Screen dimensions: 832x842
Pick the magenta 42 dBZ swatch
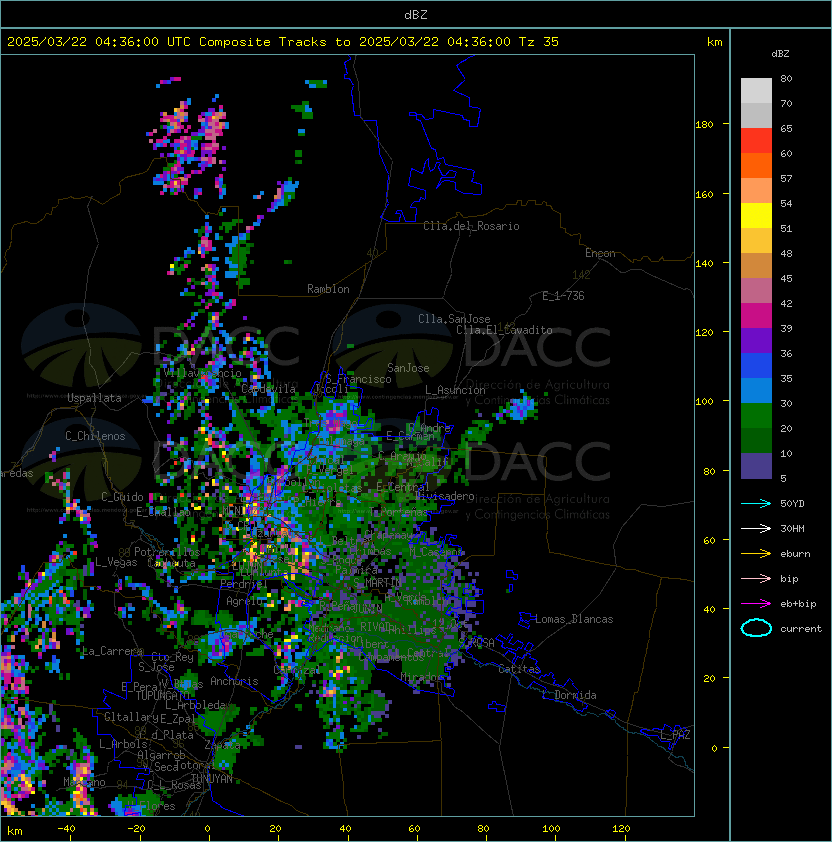click(756, 315)
